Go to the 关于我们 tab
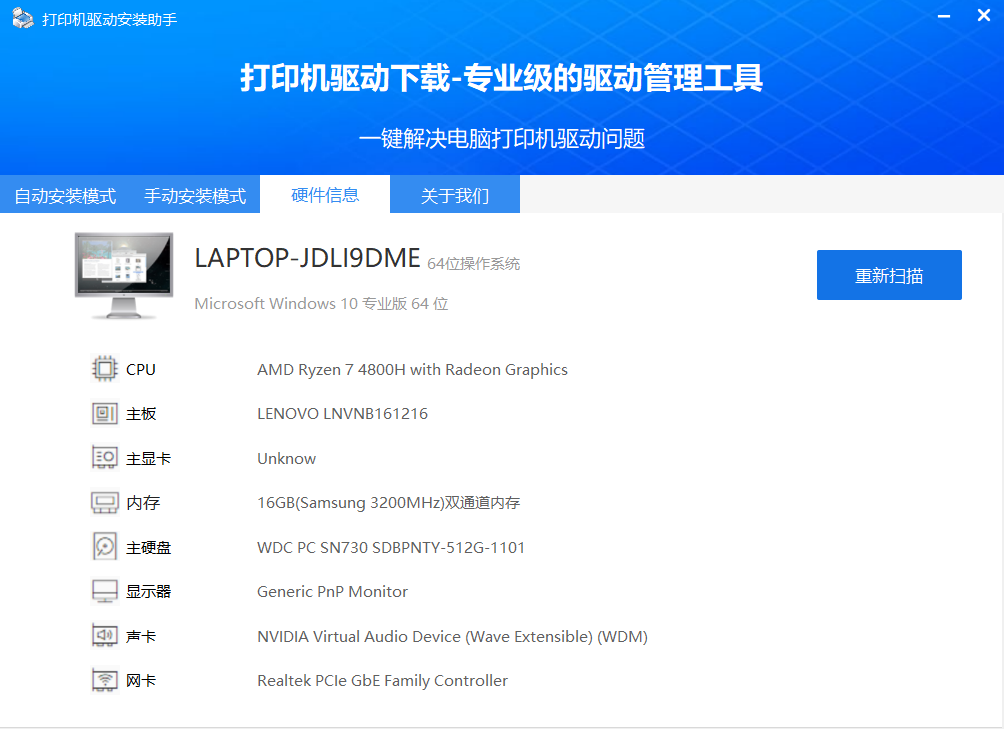This screenshot has width=1004, height=729. click(455, 196)
